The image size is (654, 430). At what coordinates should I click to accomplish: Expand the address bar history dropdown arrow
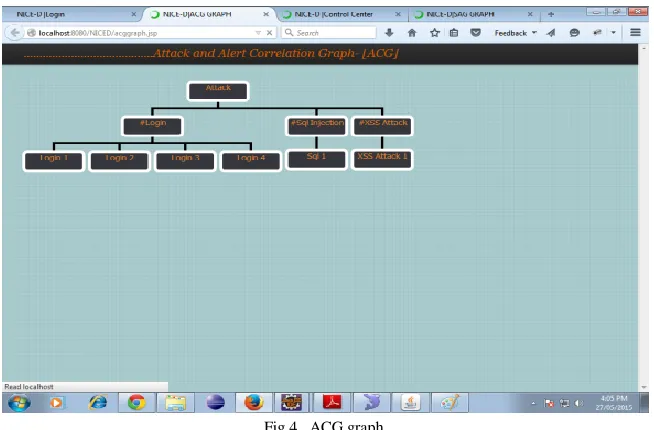point(258,33)
